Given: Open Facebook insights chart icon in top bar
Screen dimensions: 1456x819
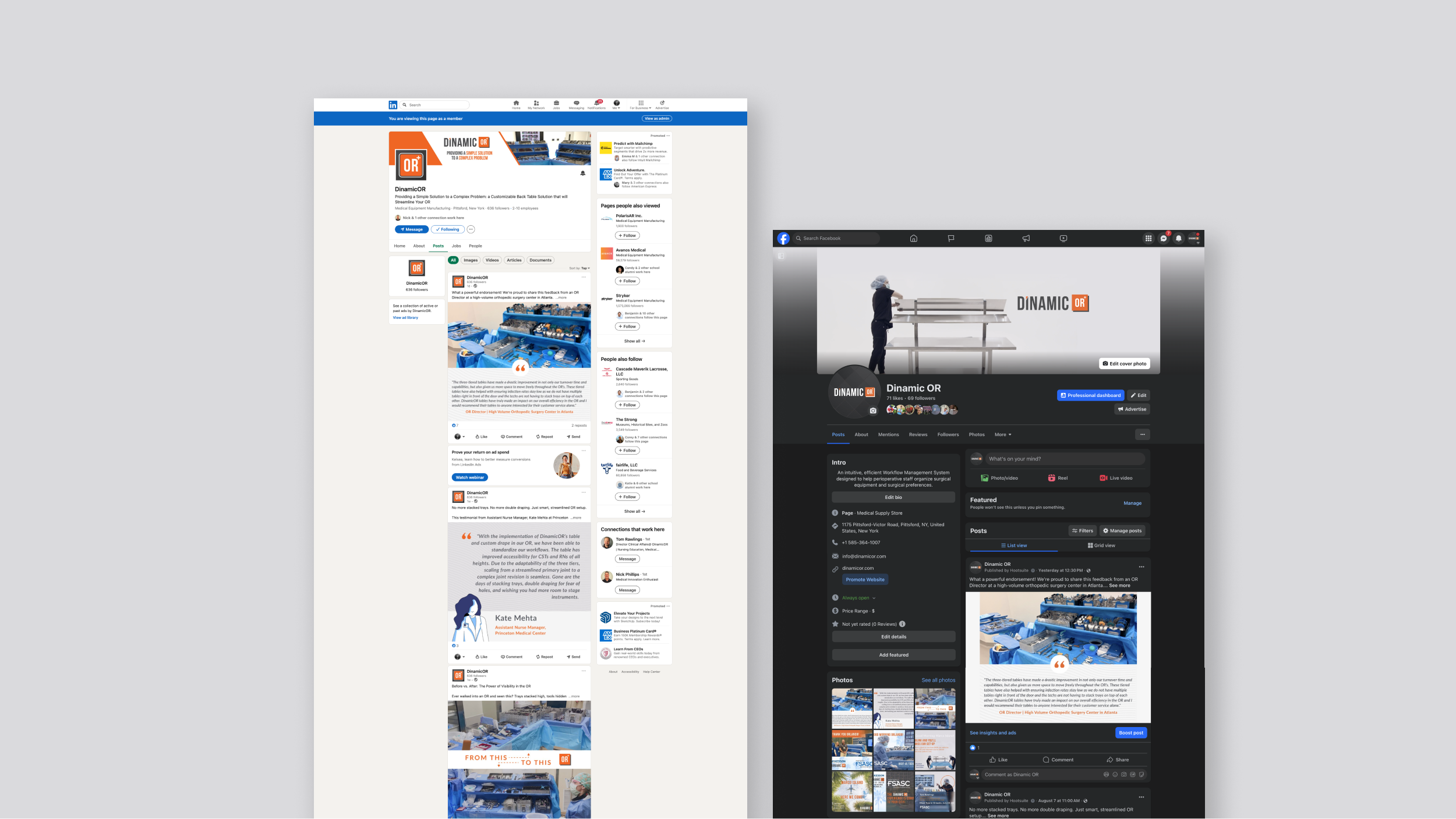Looking at the screenshot, I should (x=988, y=238).
